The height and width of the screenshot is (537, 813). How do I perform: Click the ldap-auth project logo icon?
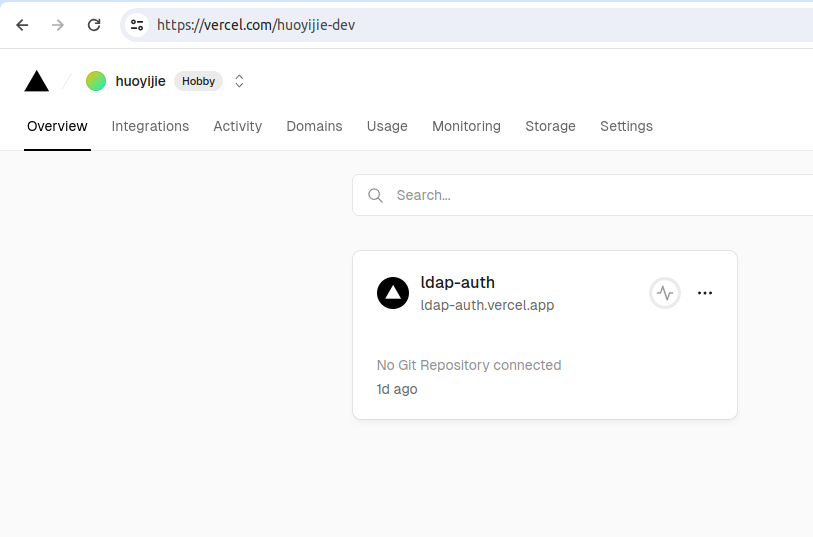tap(393, 293)
